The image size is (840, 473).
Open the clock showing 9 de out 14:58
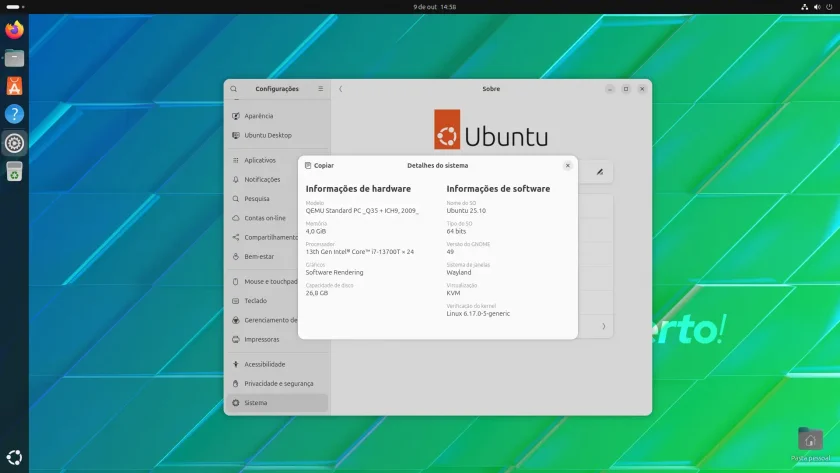point(434,7)
